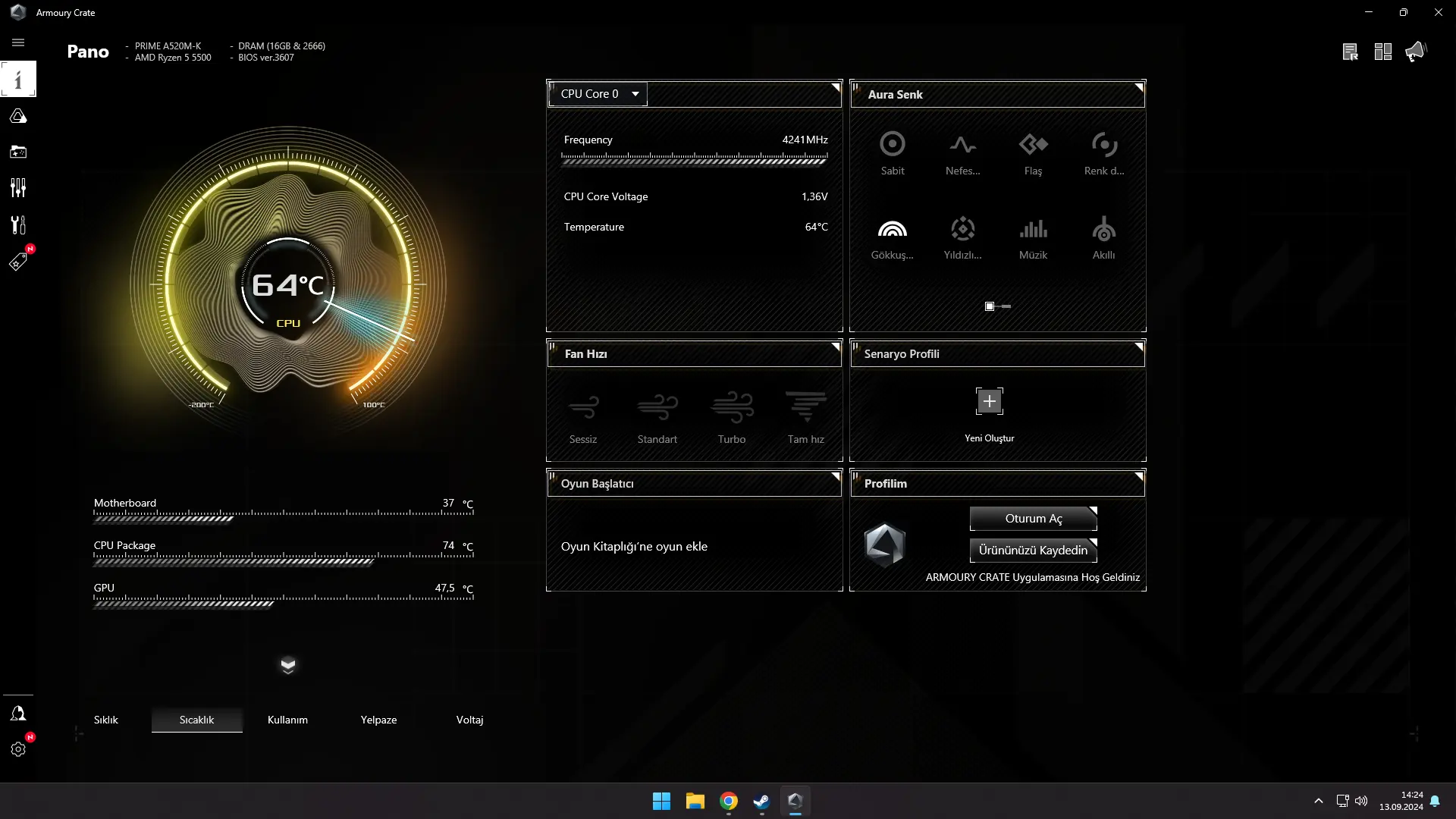
Task: Select the Gökkuşağı rainbow Aura effect
Action: click(892, 237)
